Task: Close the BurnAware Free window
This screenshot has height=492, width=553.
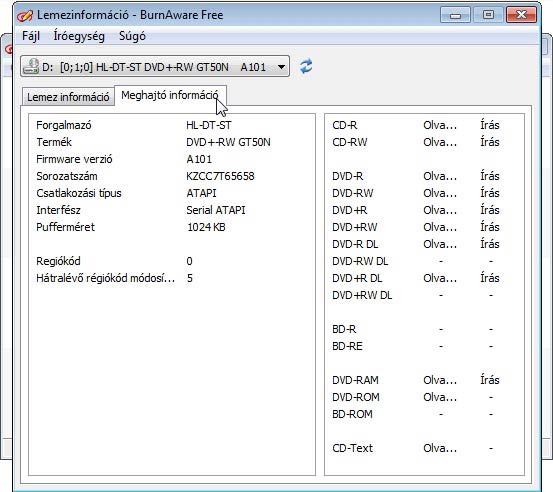Action: 521,15
